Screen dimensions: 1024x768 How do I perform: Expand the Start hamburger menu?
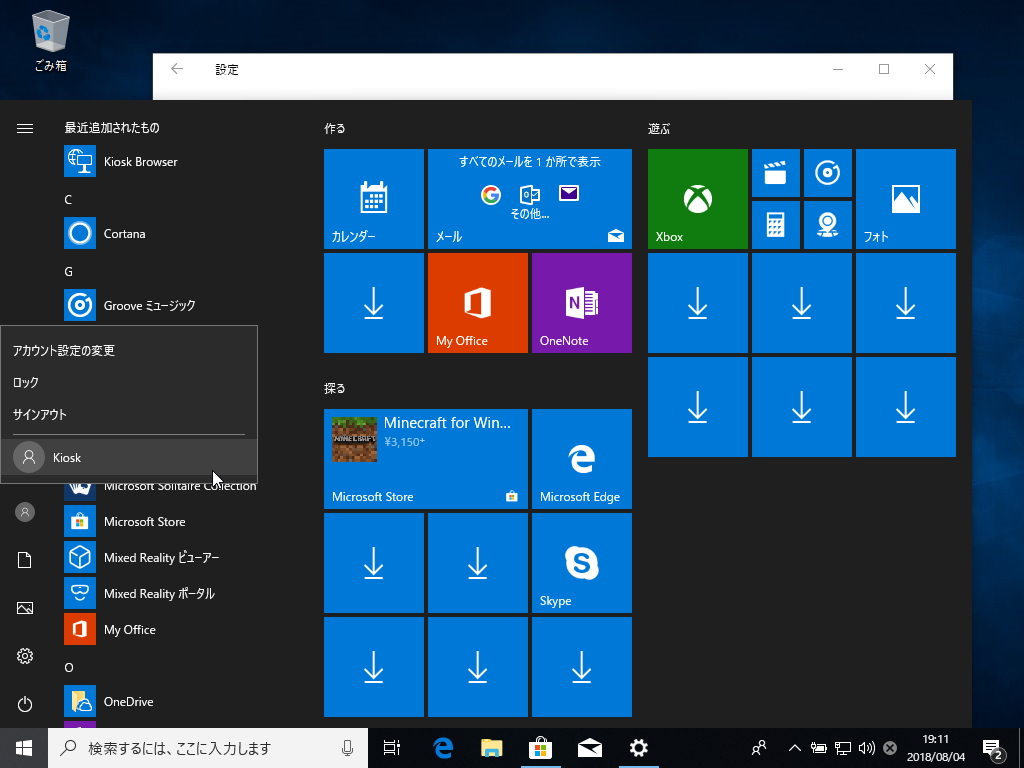[25, 129]
